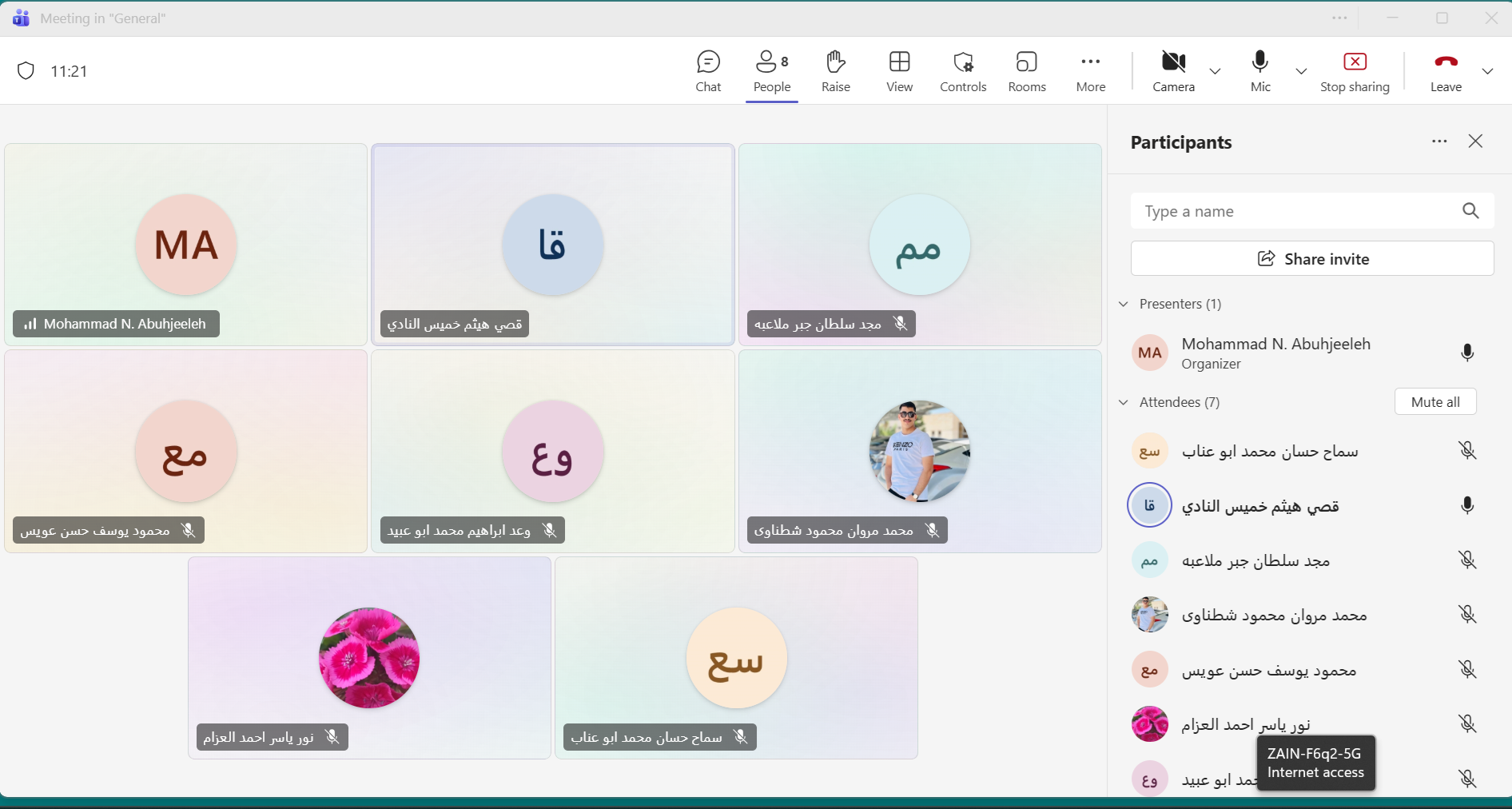The image size is (1512, 809).
Task: Click the مم avatar on video tile
Action: tap(920, 245)
